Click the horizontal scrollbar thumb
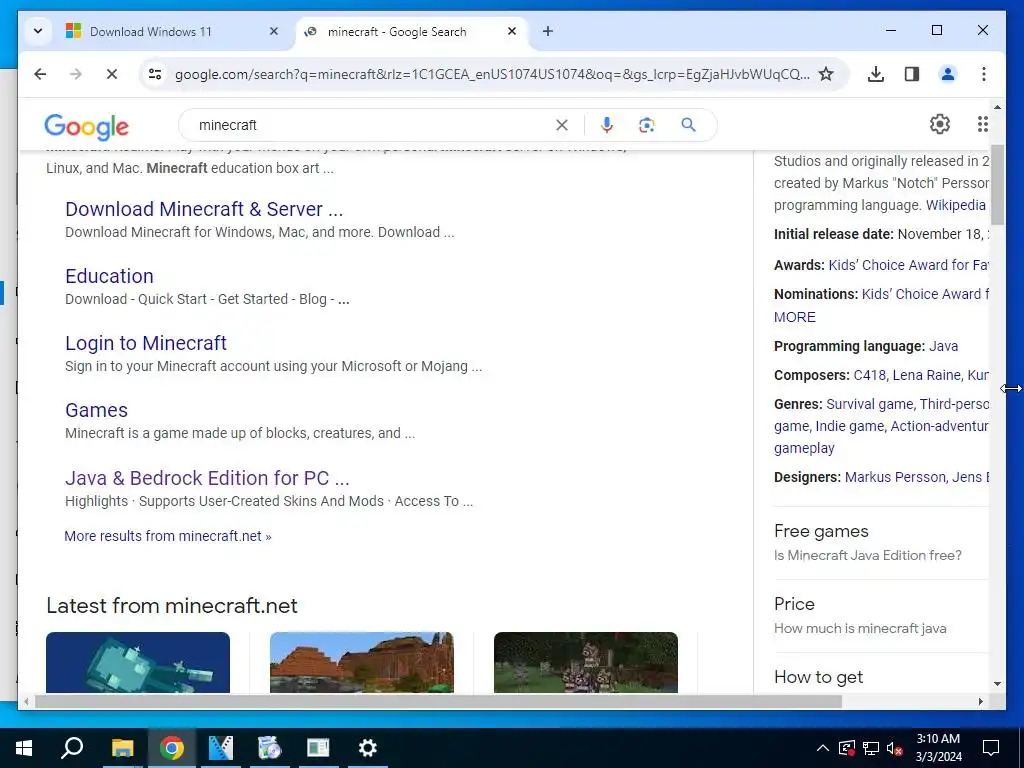This screenshot has height=768, width=1024. 438,701
